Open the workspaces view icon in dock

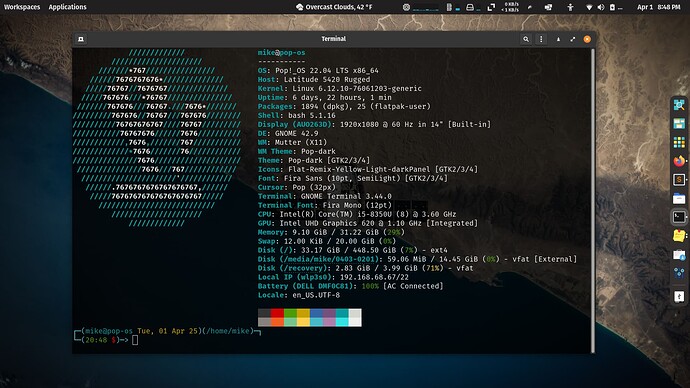tap(679, 124)
